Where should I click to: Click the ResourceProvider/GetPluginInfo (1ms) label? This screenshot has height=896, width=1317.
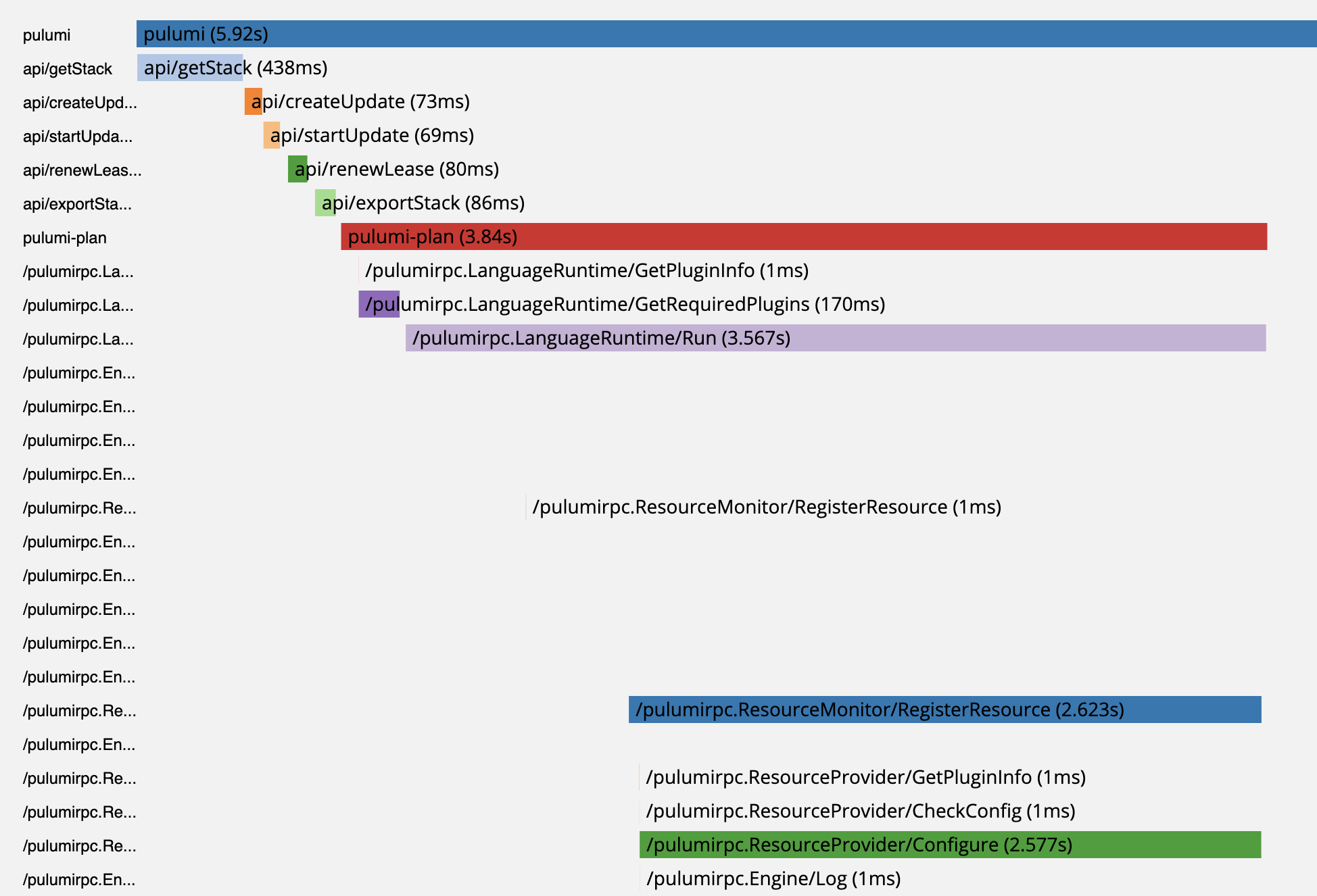tap(798, 778)
